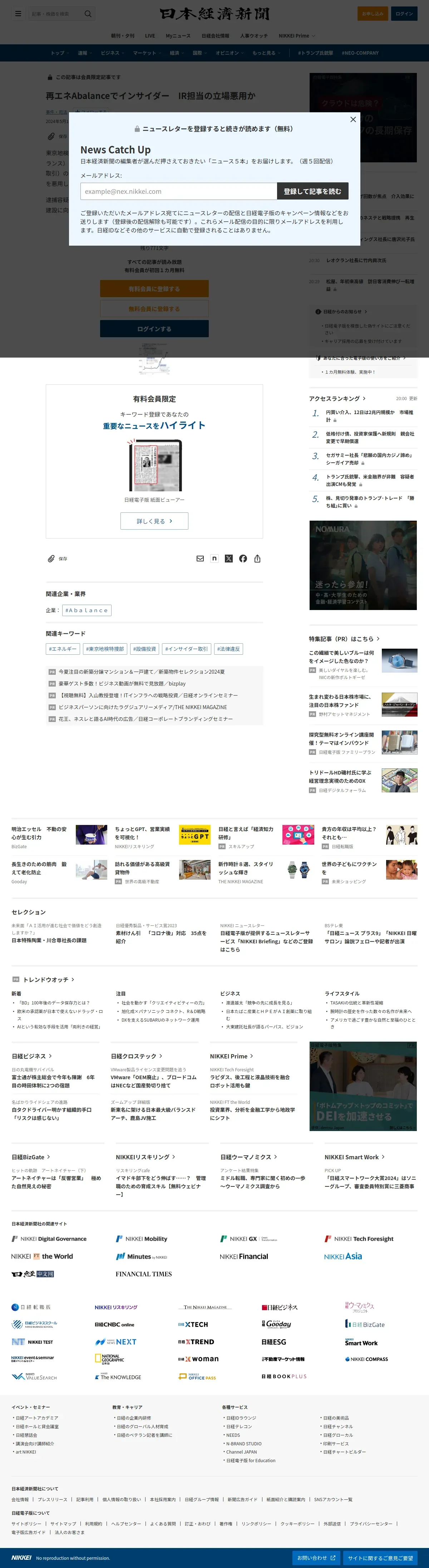Open NIKKEI COMPASS logo link
Screen dimensions: 429x1568
(x=366, y=1358)
